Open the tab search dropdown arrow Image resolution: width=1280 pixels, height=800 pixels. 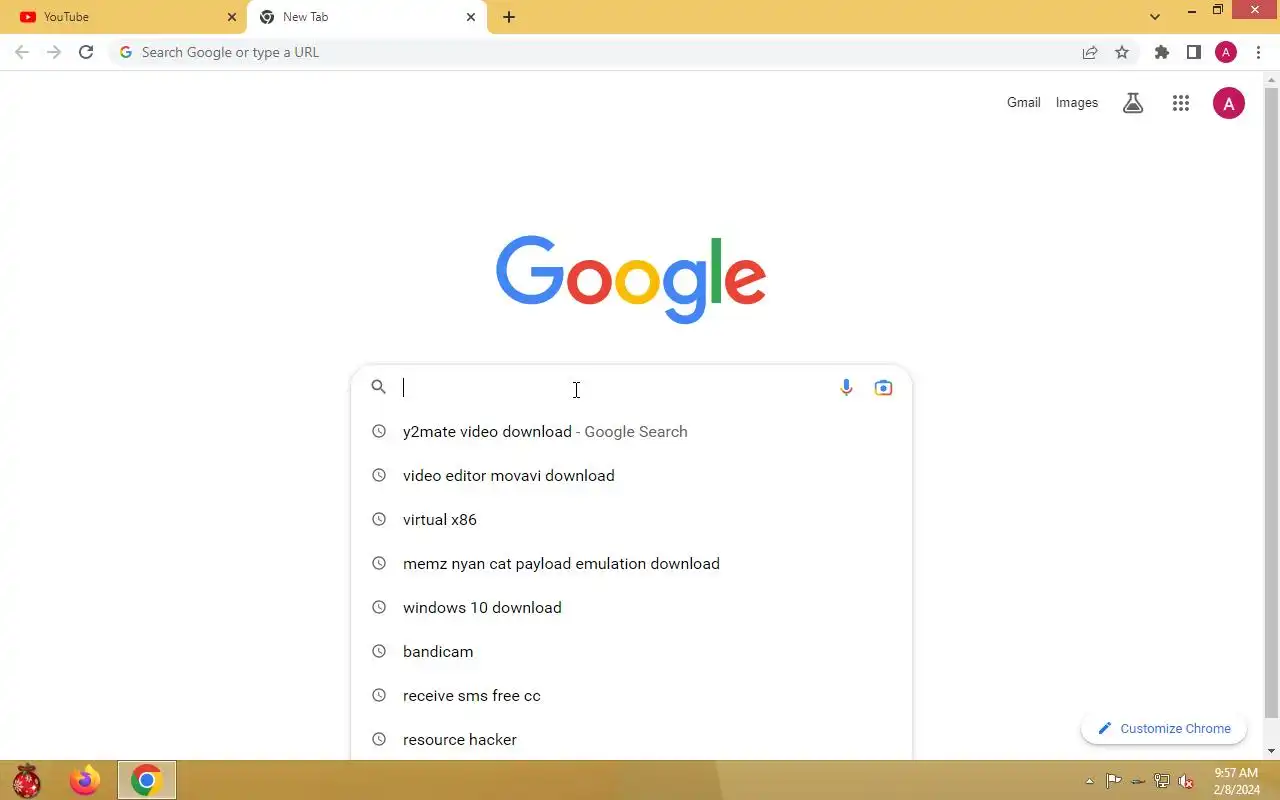1155,17
